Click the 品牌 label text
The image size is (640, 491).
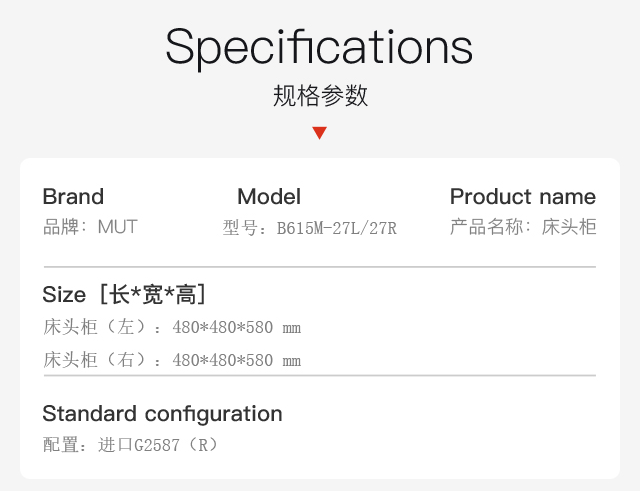(x=60, y=227)
